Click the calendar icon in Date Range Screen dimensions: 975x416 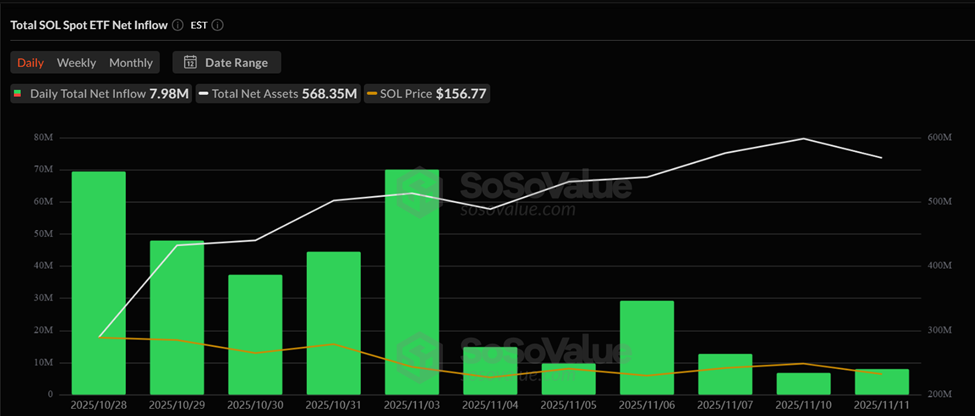190,63
